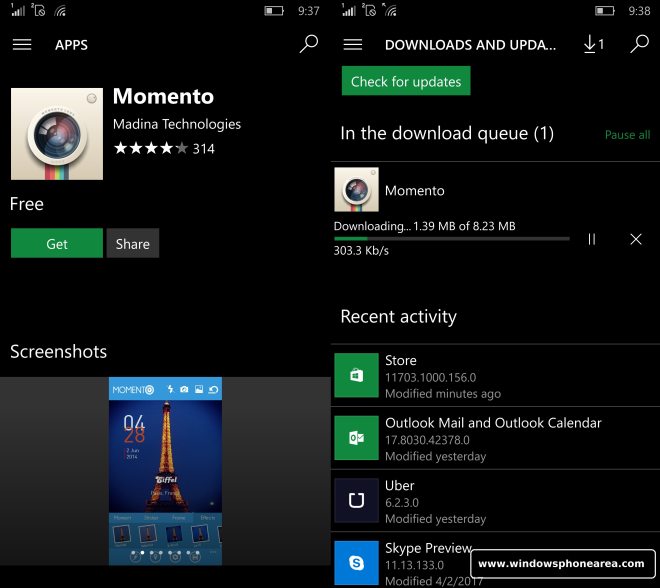
Task: Open hamburger menu on the Apps screen
Action: 22,45
